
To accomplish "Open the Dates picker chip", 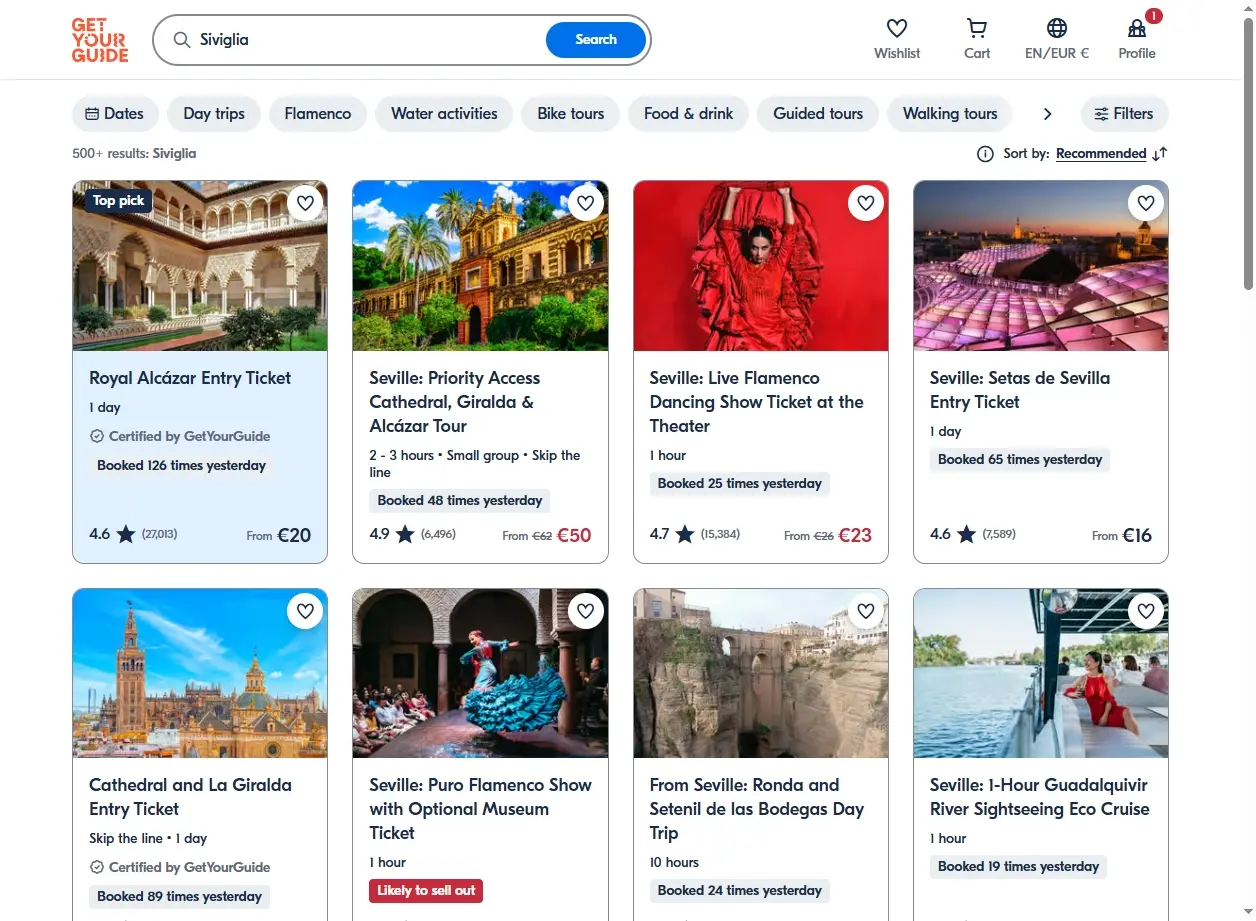I will pyautogui.click(x=115, y=114).
